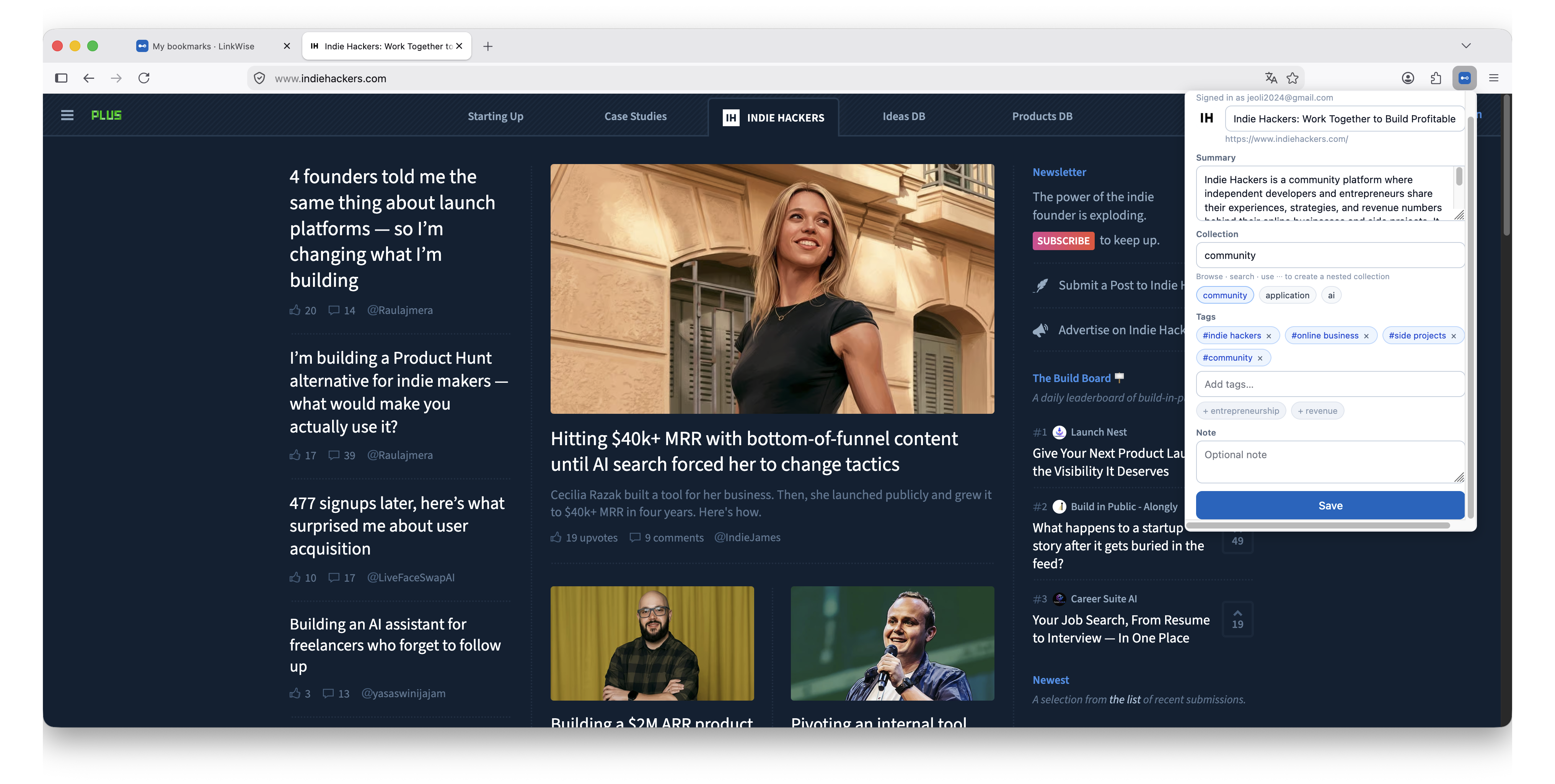Image resolution: width=1555 pixels, height=784 pixels.
Task: Open the Starting Up nav tab
Action: point(496,117)
